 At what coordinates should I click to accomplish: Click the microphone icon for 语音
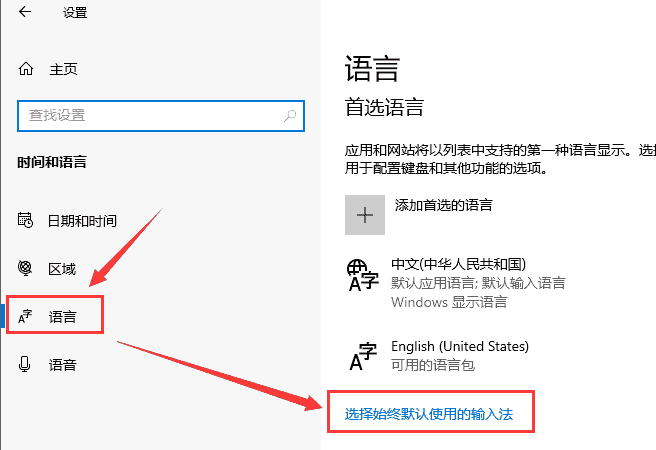25,364
